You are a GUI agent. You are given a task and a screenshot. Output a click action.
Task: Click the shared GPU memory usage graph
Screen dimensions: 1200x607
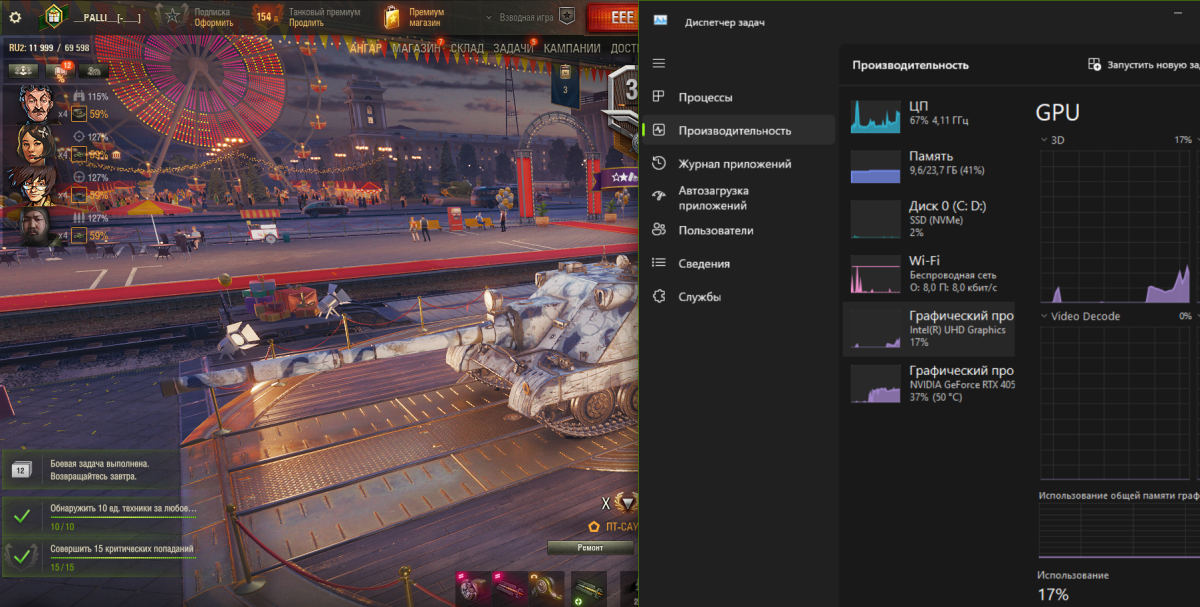pos(1119,531)
